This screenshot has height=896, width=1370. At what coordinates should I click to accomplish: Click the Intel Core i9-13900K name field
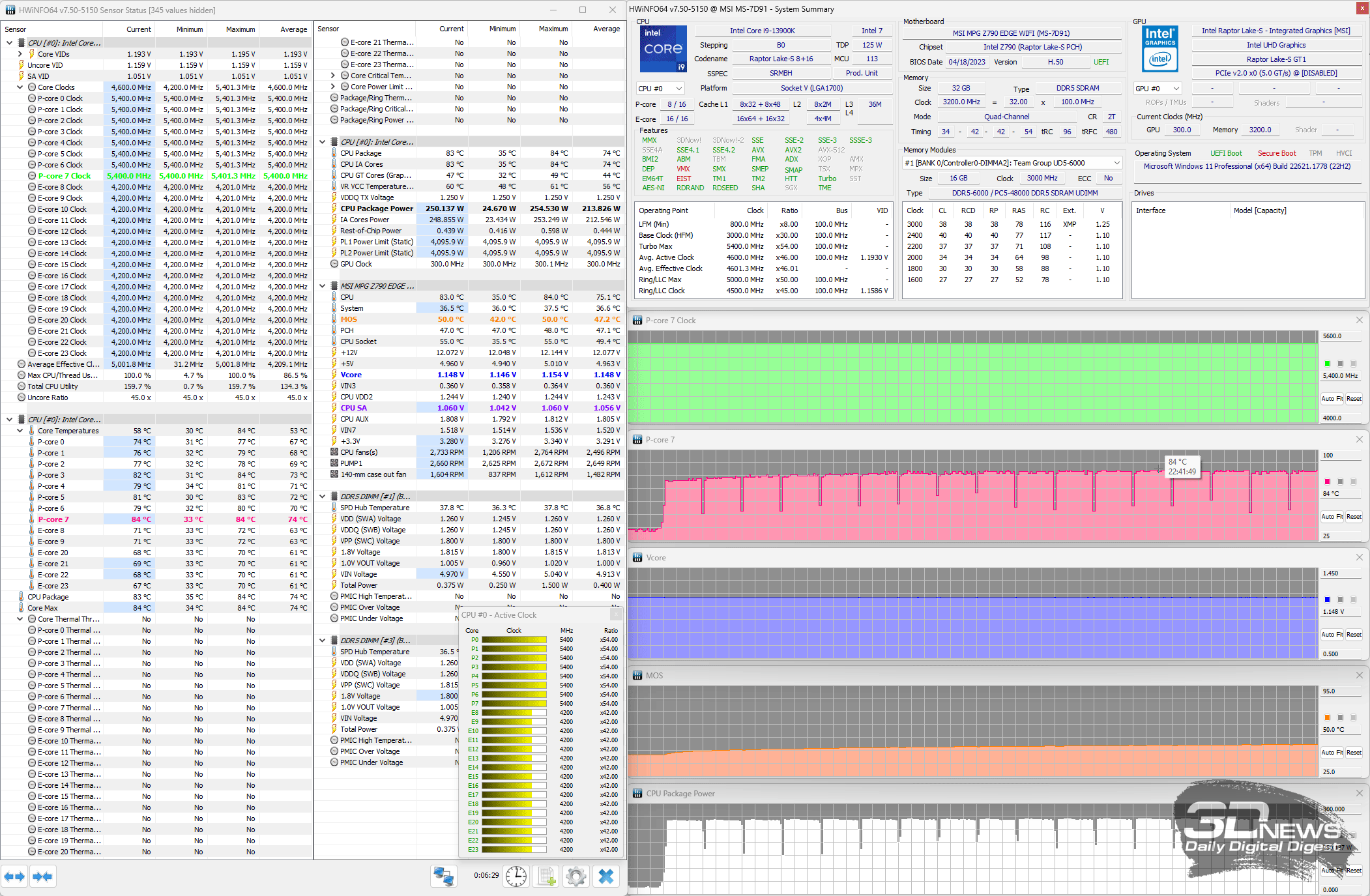pos(763,31)
